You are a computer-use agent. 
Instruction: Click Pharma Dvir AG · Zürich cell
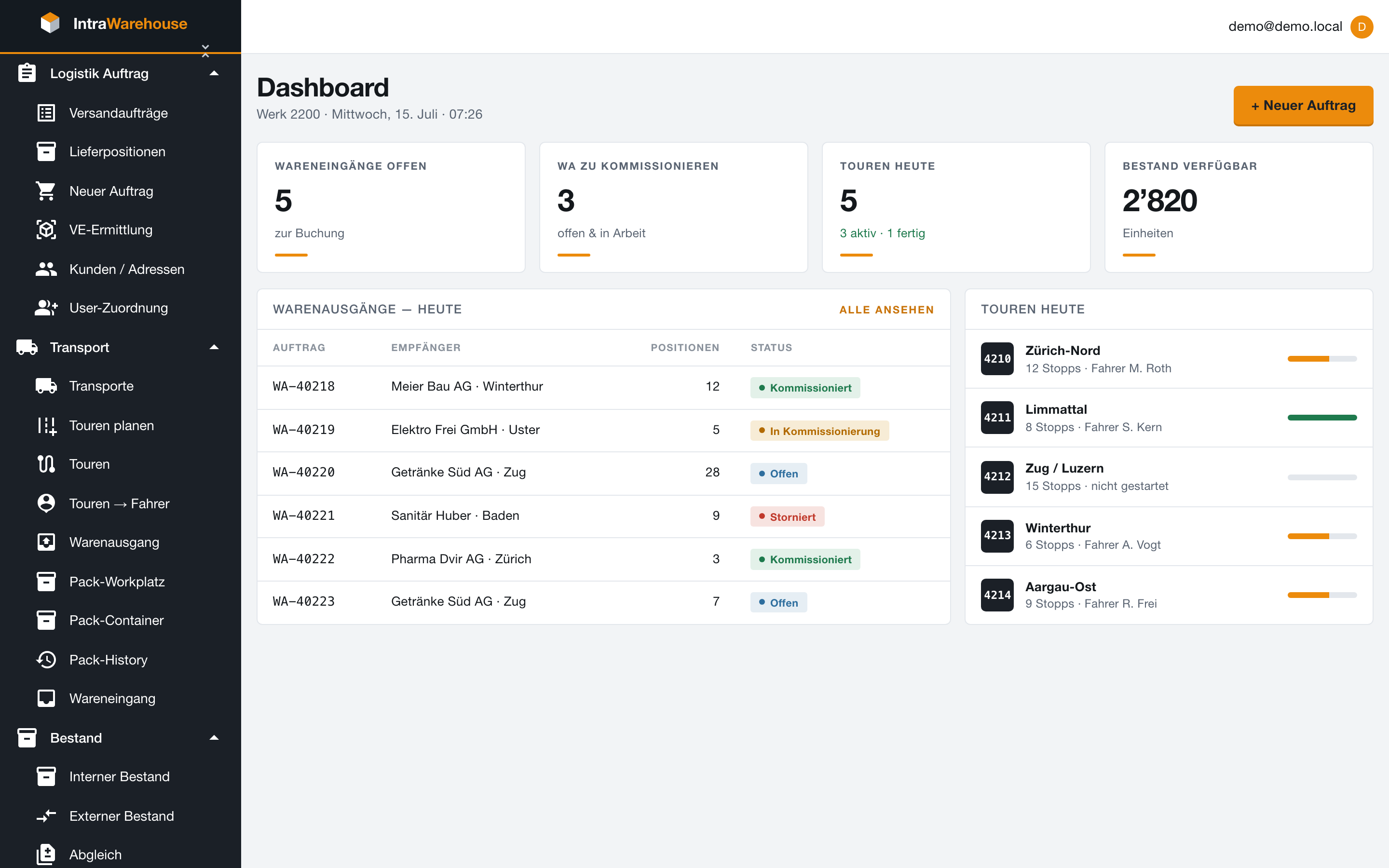(461, 559)
